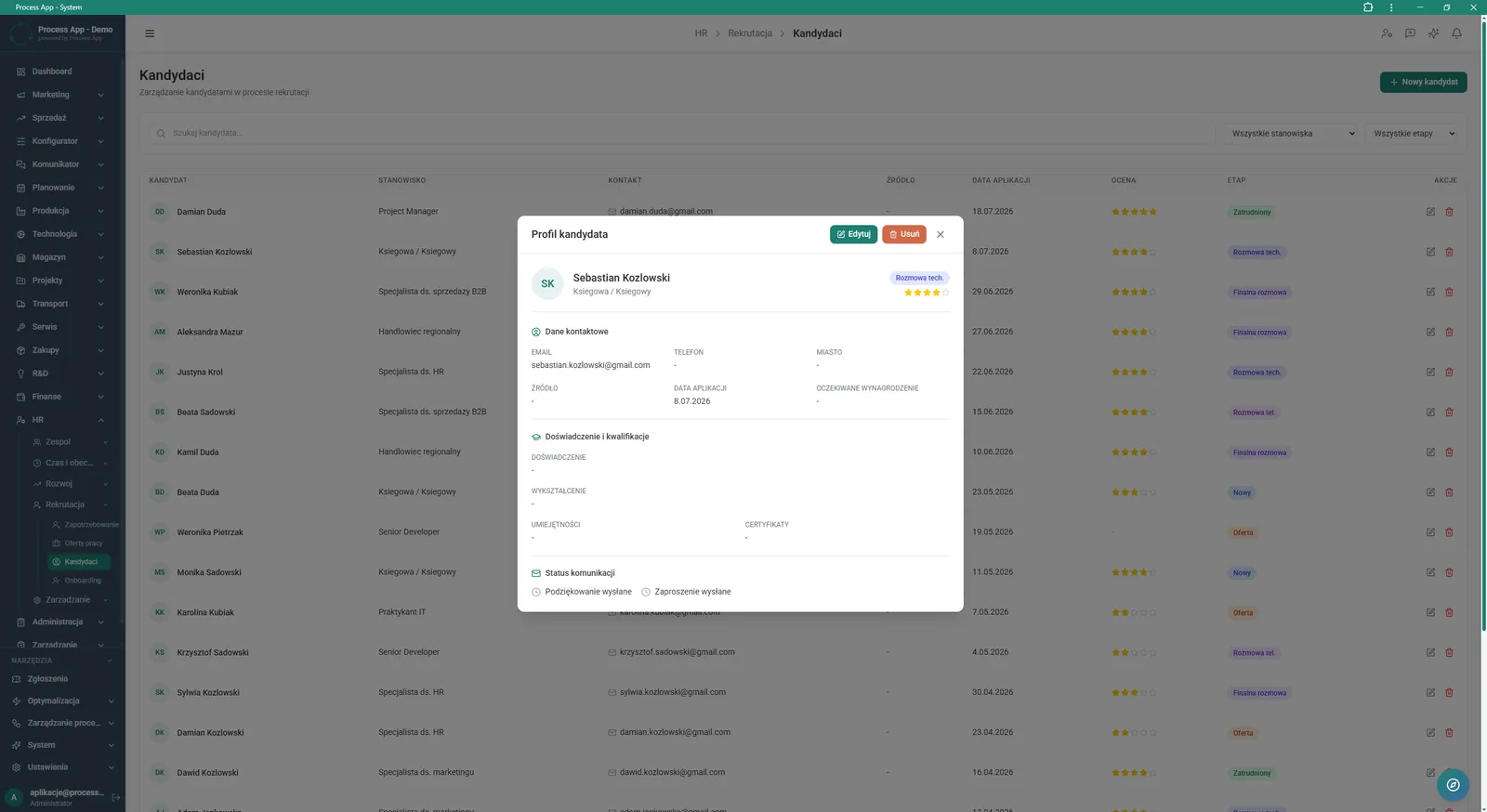Click the logout icon beside aplikacje account
Image resolution: width=1487 pixels, height=812 pixels.
(116, 797)
